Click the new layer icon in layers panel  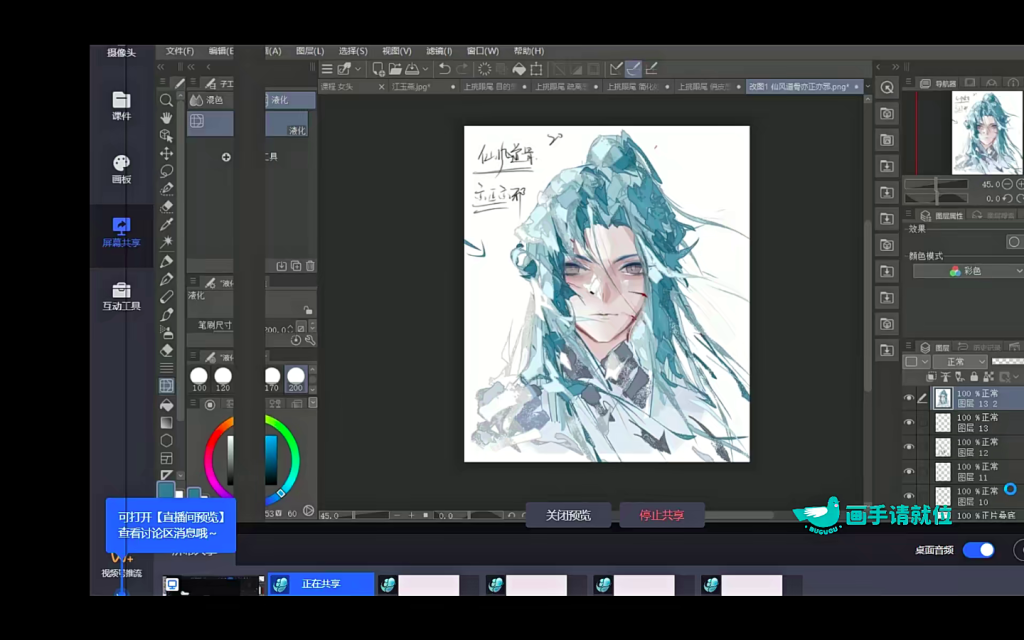pyautogui.click(x=930, y=376)
